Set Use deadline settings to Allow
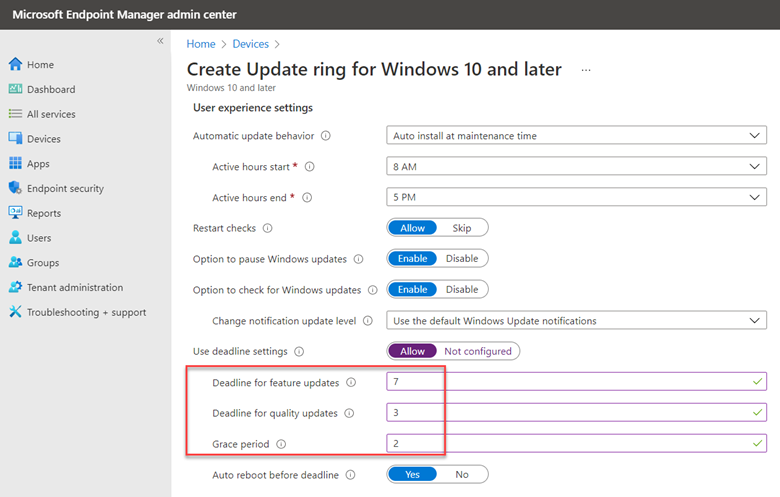 pos(412,351)
